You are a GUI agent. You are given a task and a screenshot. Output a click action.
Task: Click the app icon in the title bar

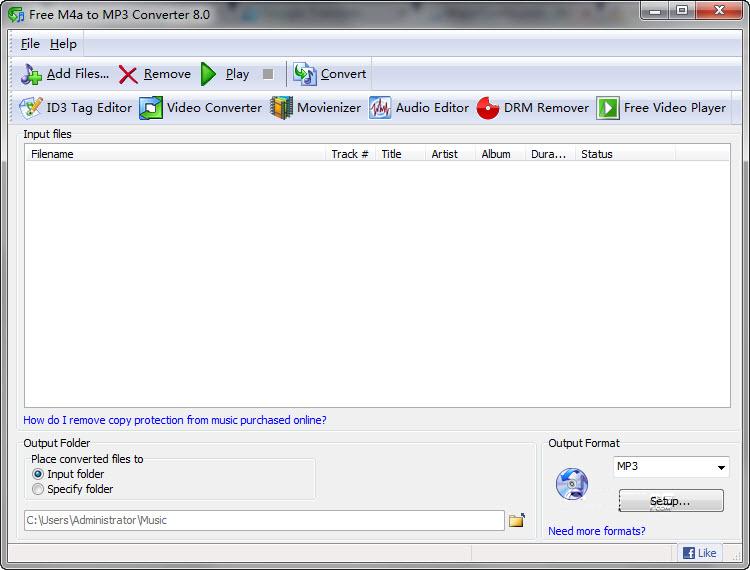pos(16,14)
